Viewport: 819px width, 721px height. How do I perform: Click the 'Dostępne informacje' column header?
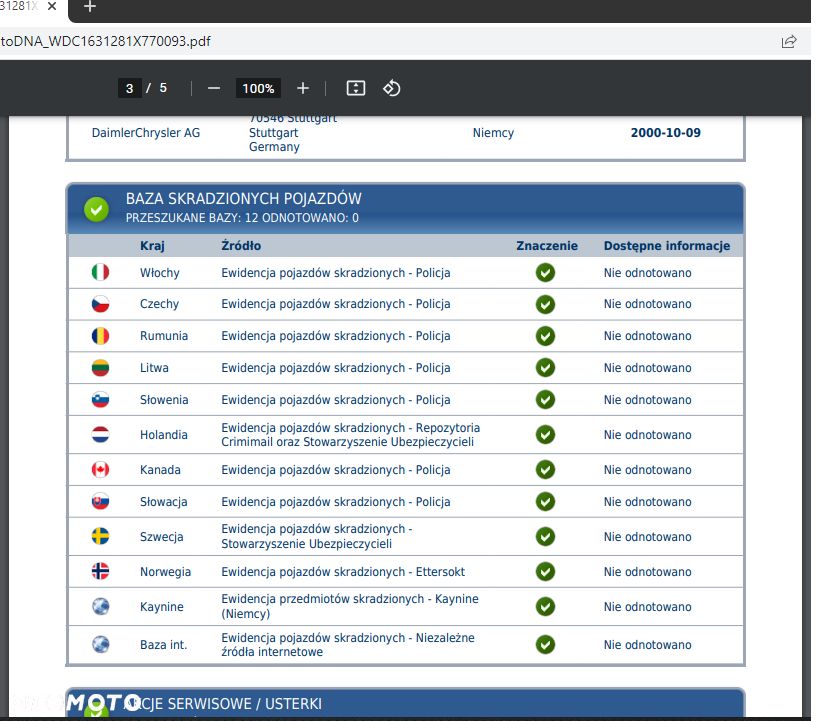point(667,246)
